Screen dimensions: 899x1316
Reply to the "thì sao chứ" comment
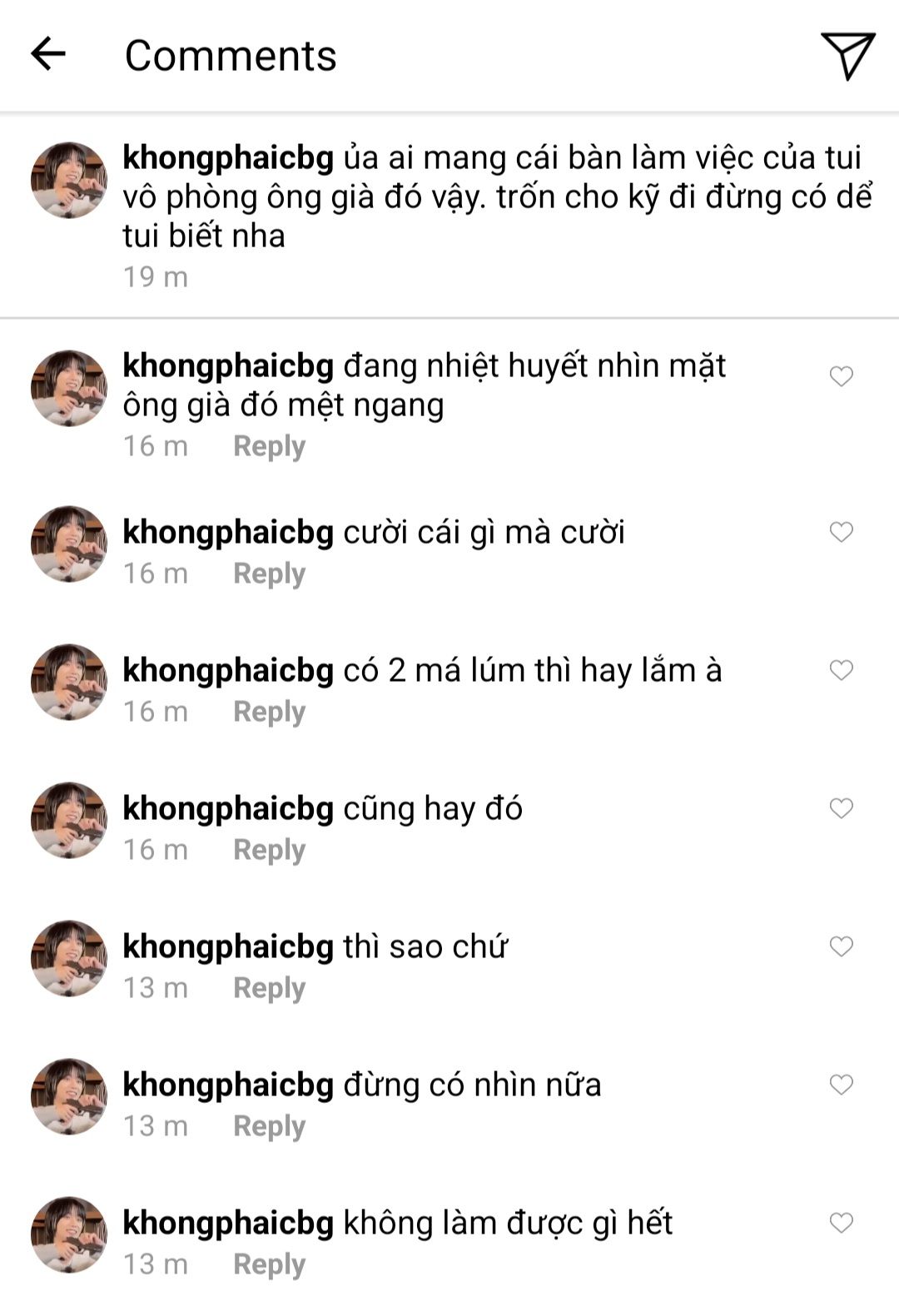coord(269,988)
